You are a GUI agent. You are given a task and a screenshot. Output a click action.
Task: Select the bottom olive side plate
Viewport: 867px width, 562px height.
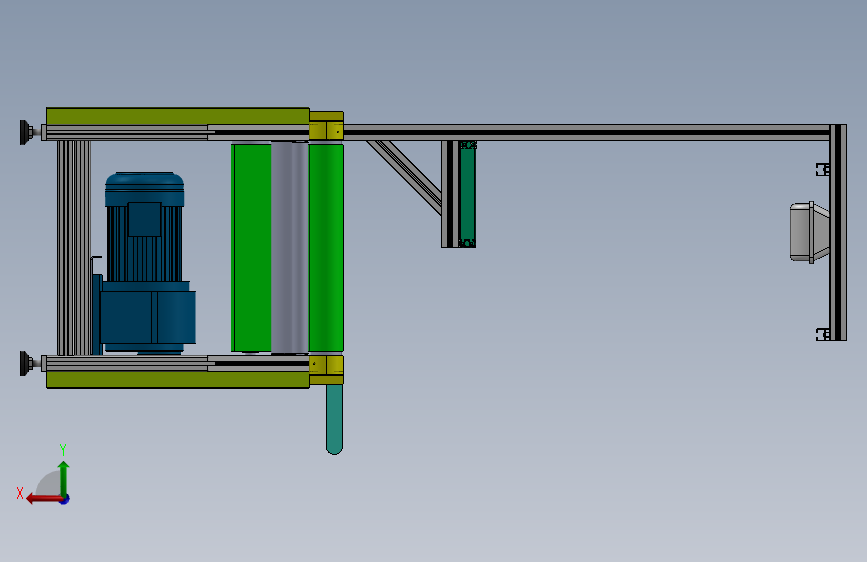point(177,379)
